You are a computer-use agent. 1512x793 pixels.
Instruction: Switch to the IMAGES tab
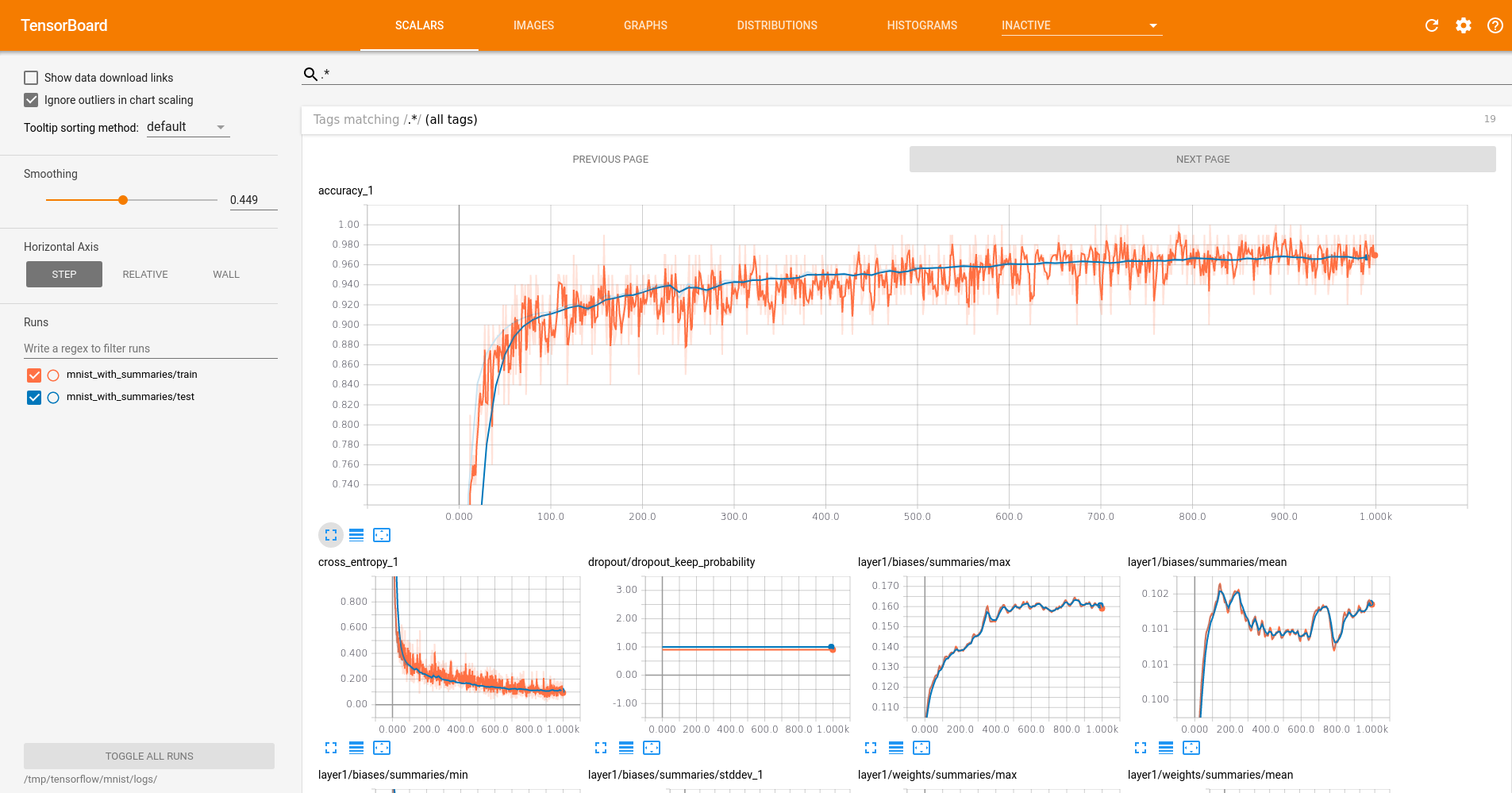533,25
